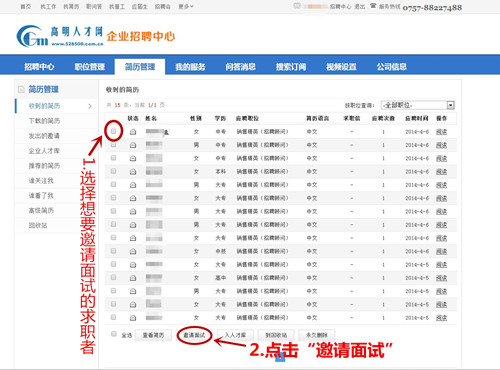Check the first resume row checkbox
Image resolution: width=500 pixels, height=370 pixels.
click(x=114, y=131)
